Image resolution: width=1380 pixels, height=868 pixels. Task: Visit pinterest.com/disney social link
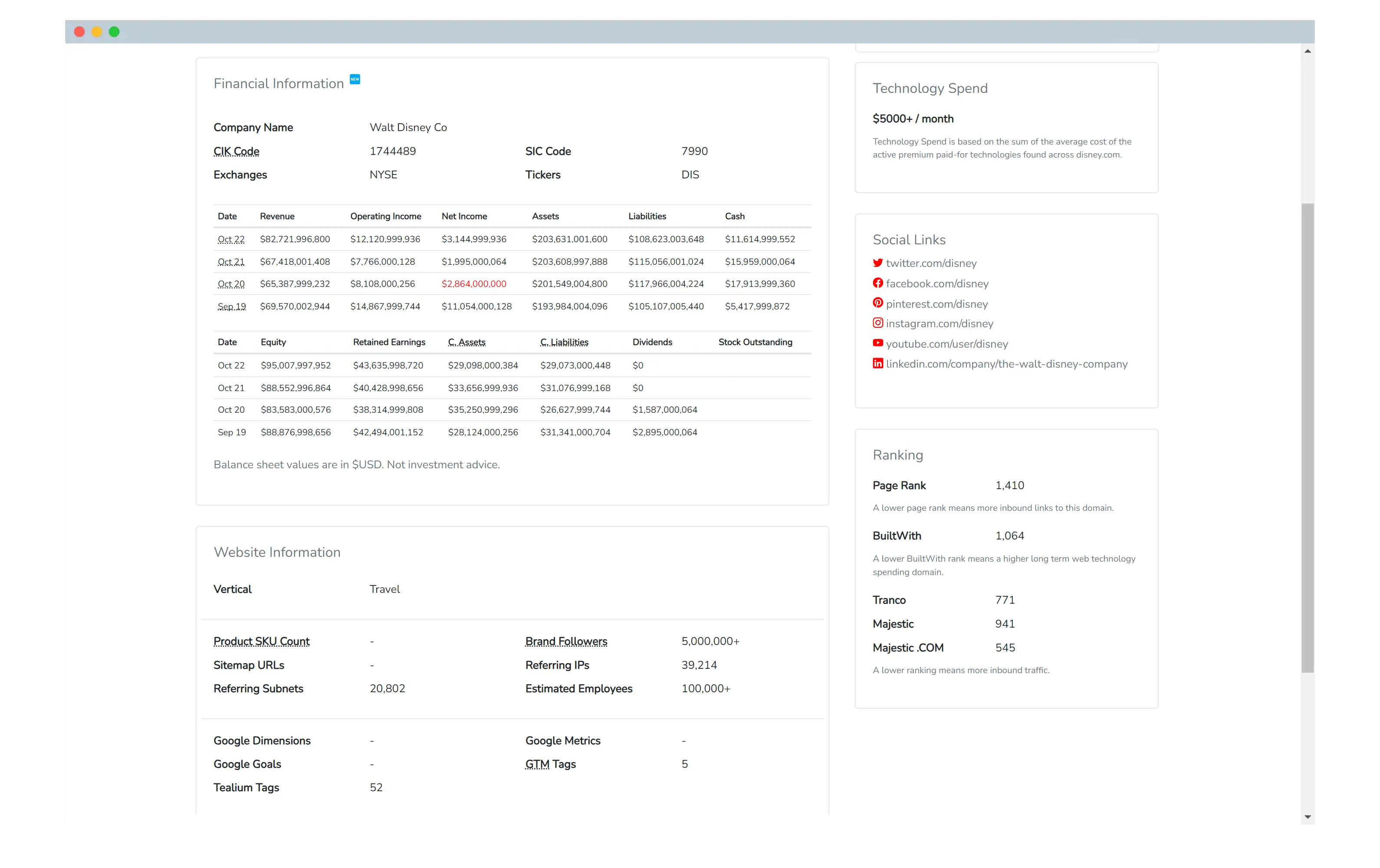pyautogui.click(x=936, y=304)
